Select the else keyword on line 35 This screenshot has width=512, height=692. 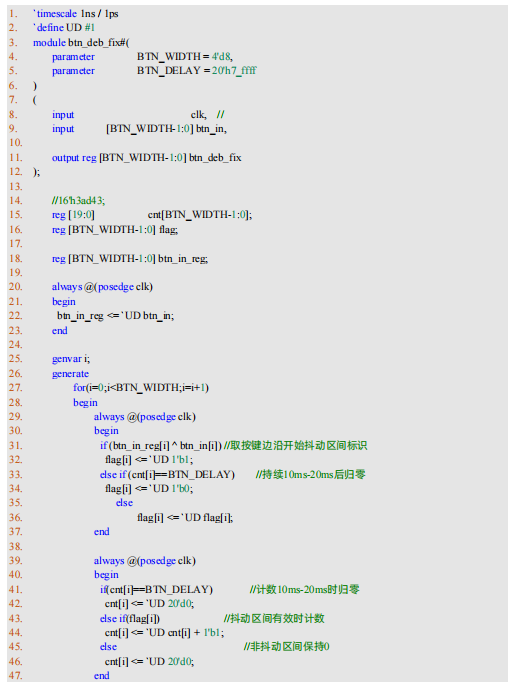(124, 503)
